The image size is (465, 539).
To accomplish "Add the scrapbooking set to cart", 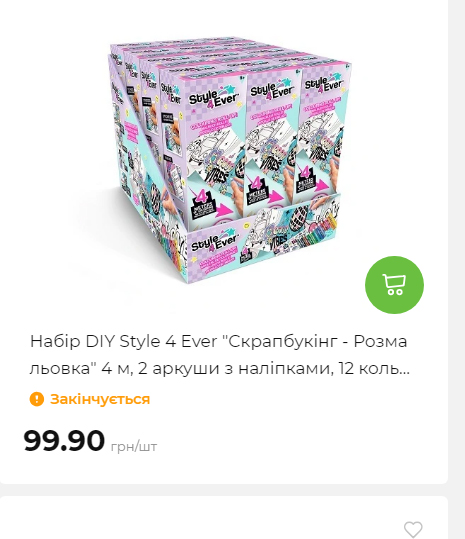I will tap(394, 285).
